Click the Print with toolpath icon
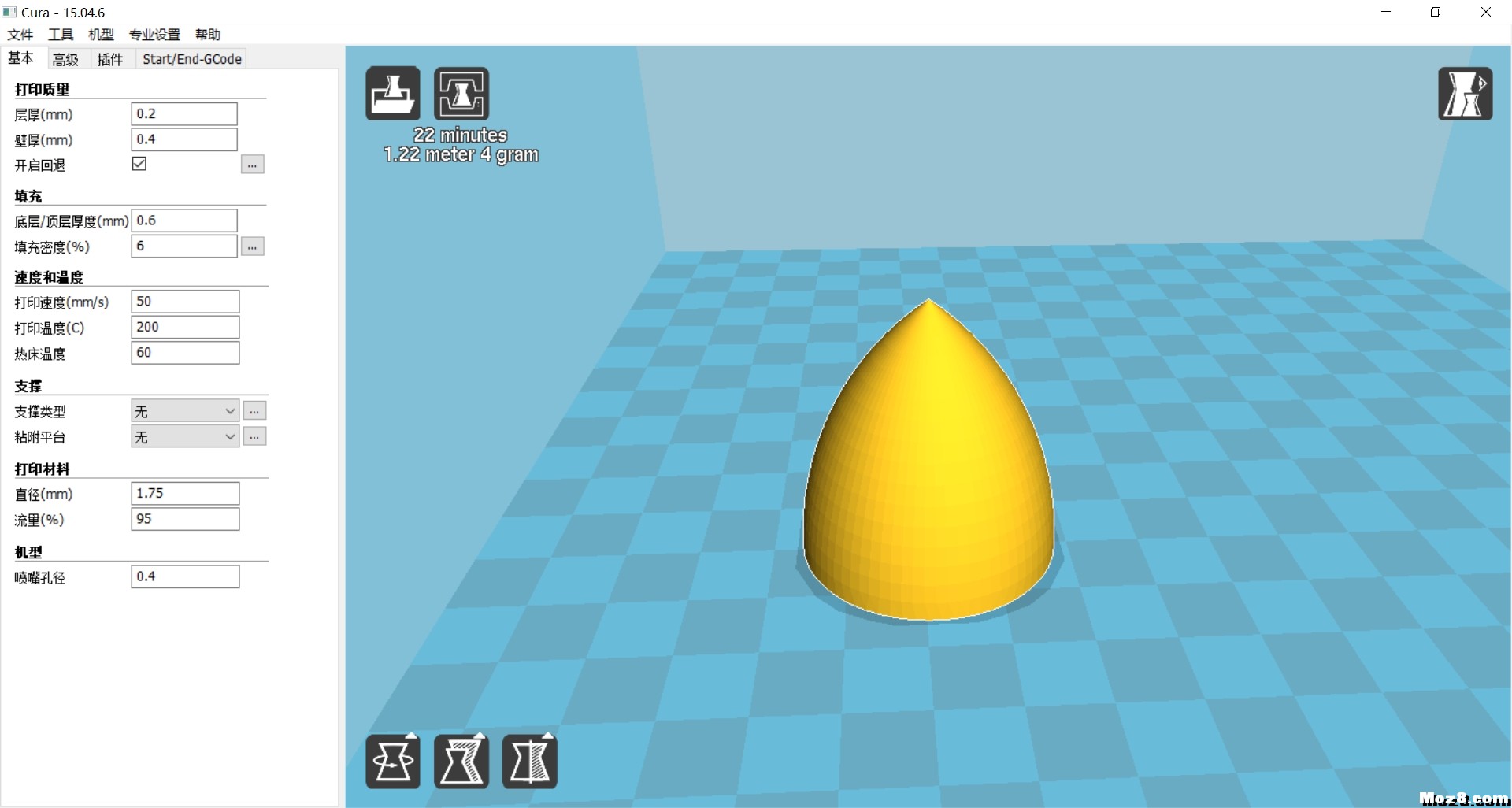The image size is (1512, 808). pos(461,94)
